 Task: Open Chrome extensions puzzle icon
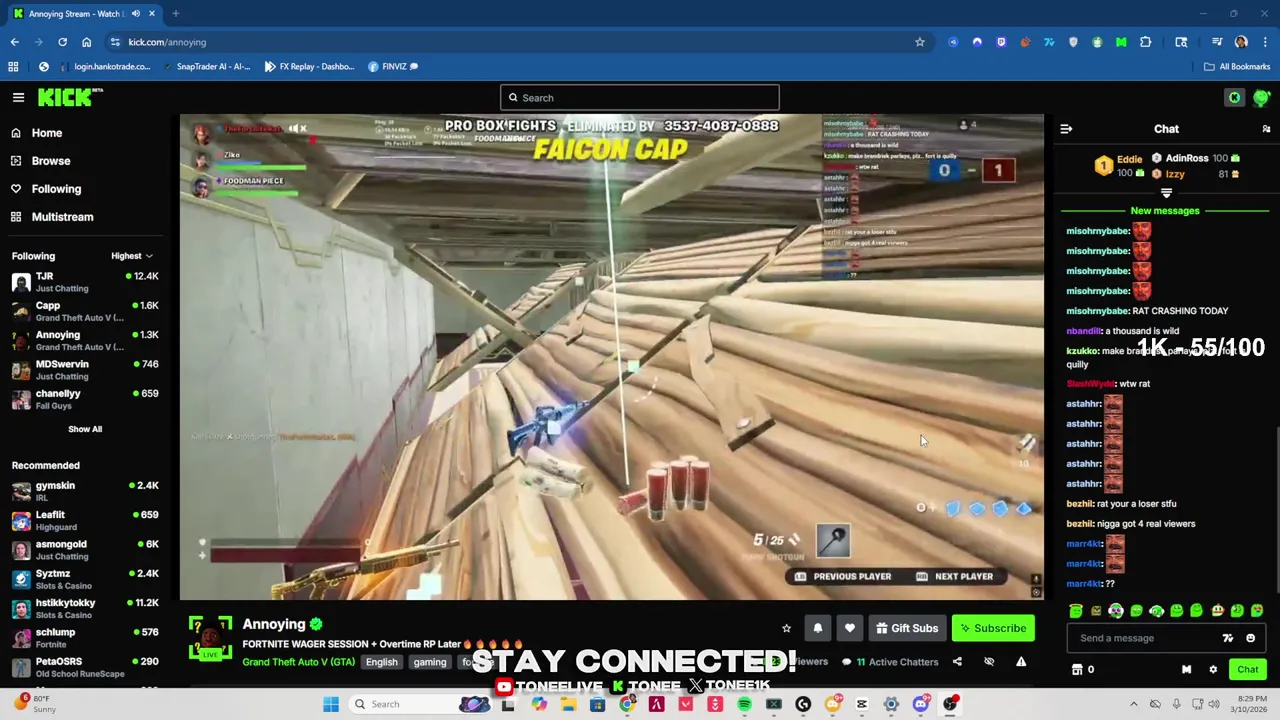(x=1146, y=42)
